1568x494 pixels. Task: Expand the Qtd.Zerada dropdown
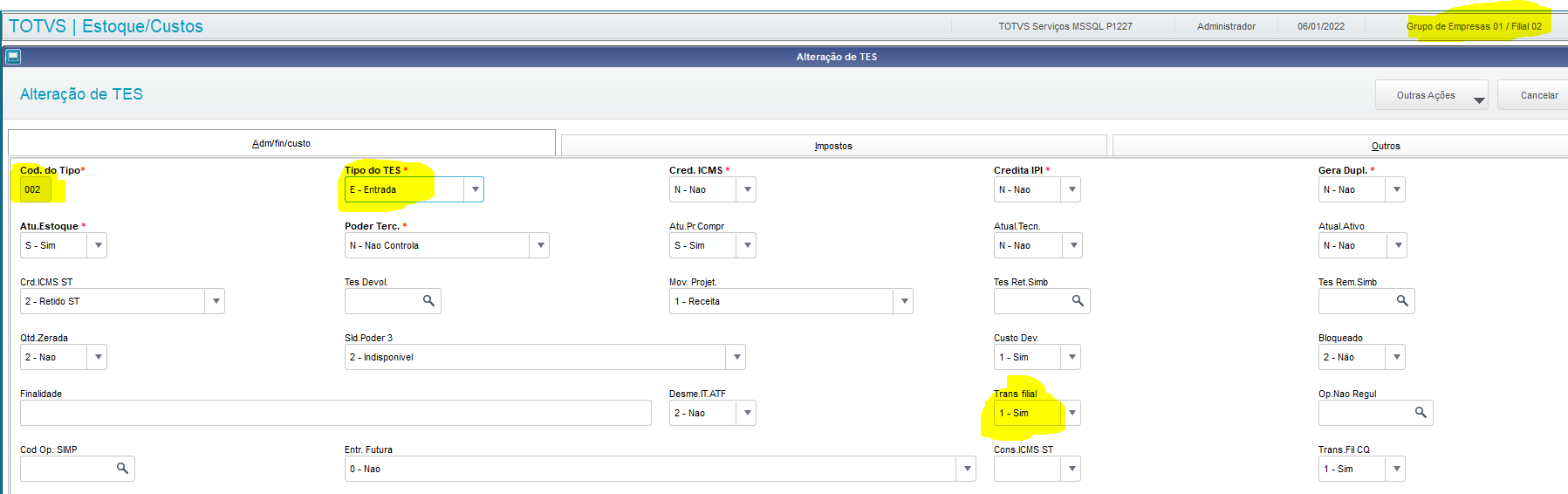click(97, 357)
